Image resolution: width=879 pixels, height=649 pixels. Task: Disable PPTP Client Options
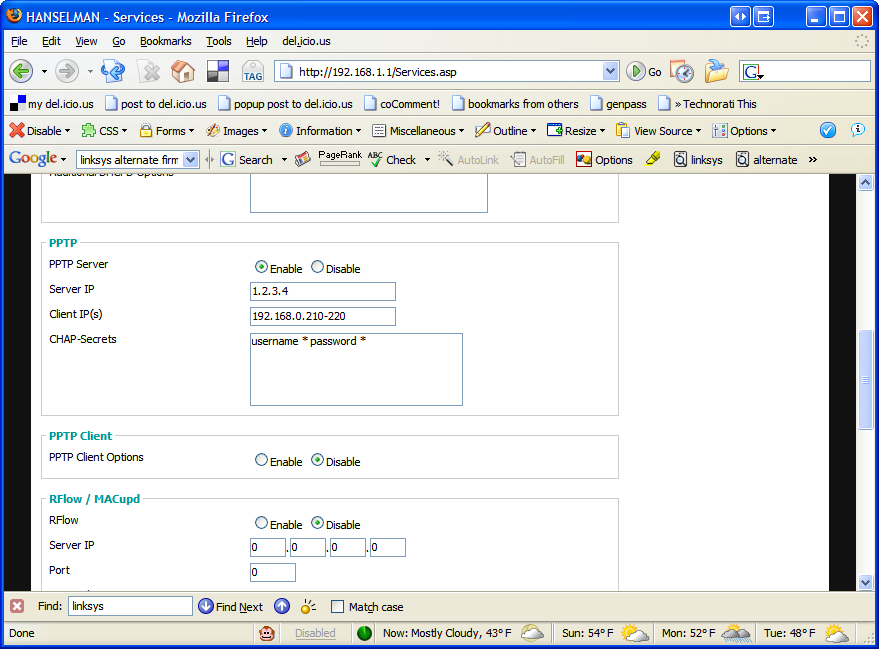tap(317, 460)
